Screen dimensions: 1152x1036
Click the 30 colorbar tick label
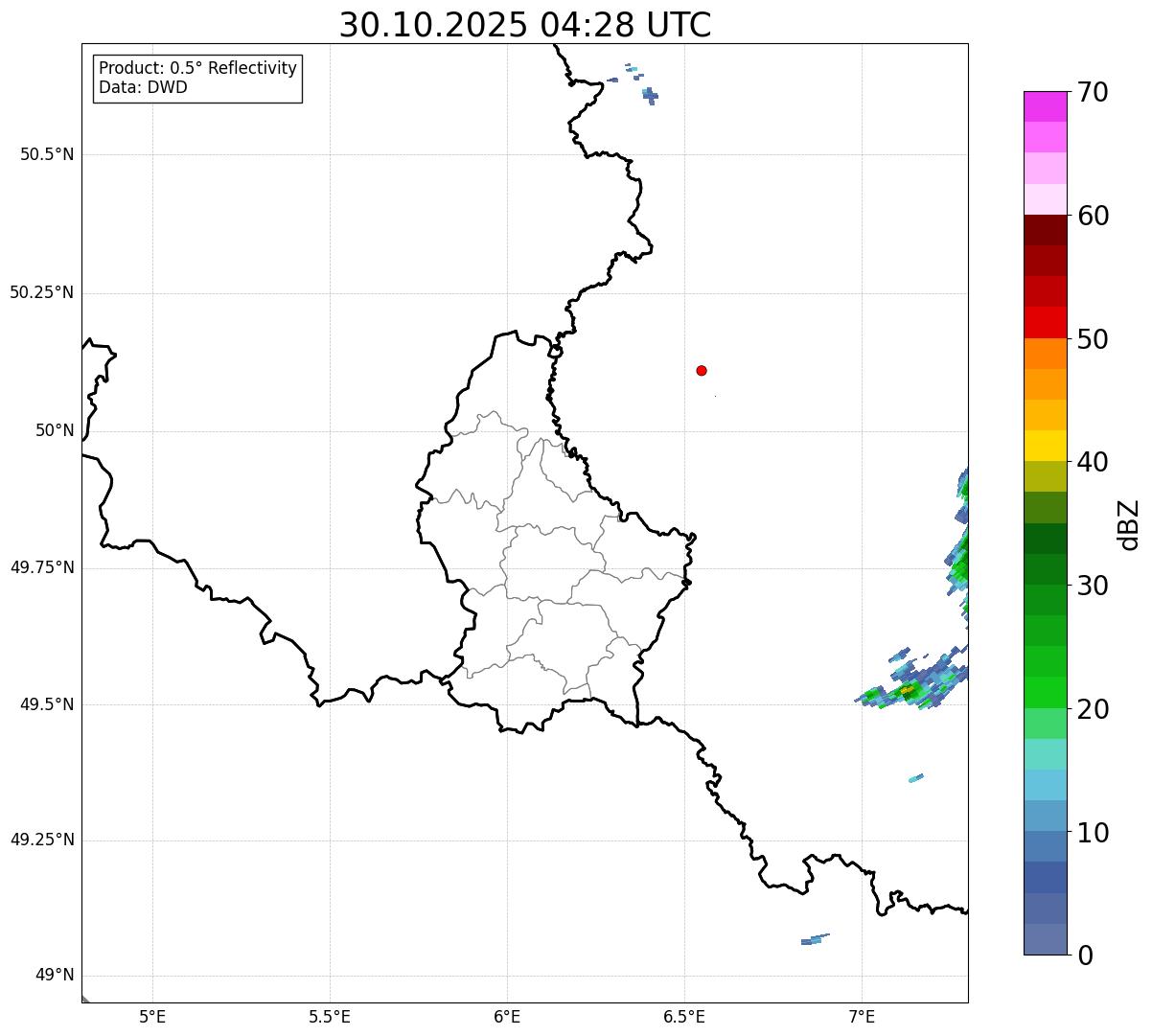click(1093, 586)
